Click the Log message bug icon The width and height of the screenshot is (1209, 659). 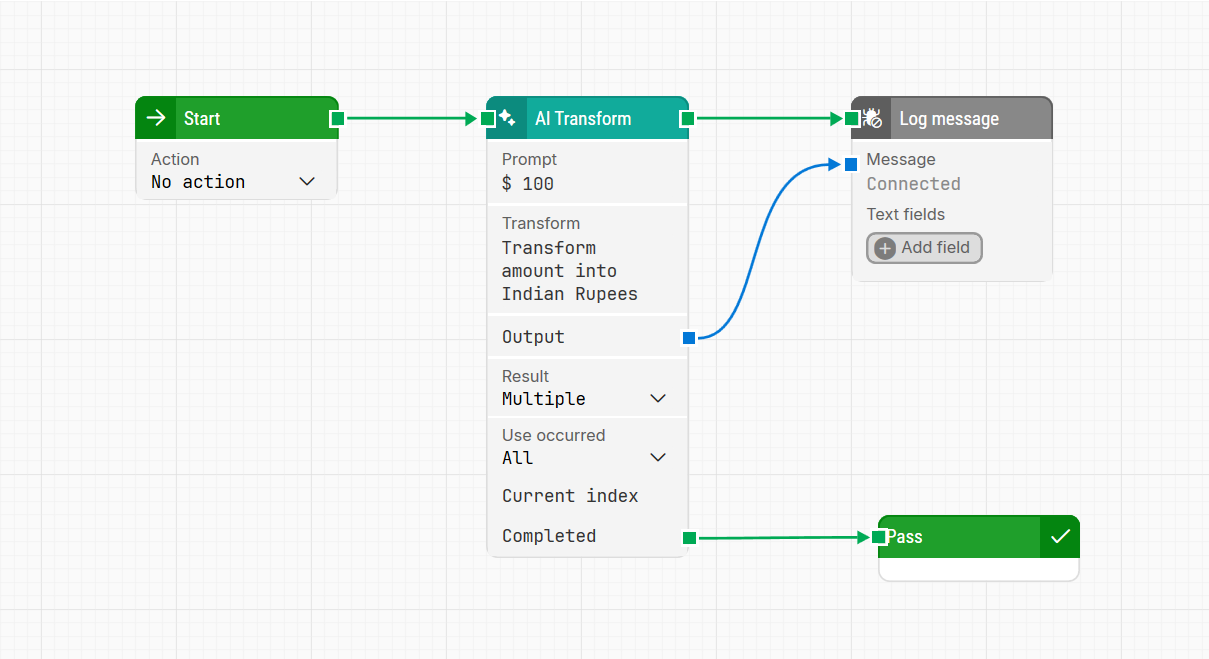tap(872, 118)
